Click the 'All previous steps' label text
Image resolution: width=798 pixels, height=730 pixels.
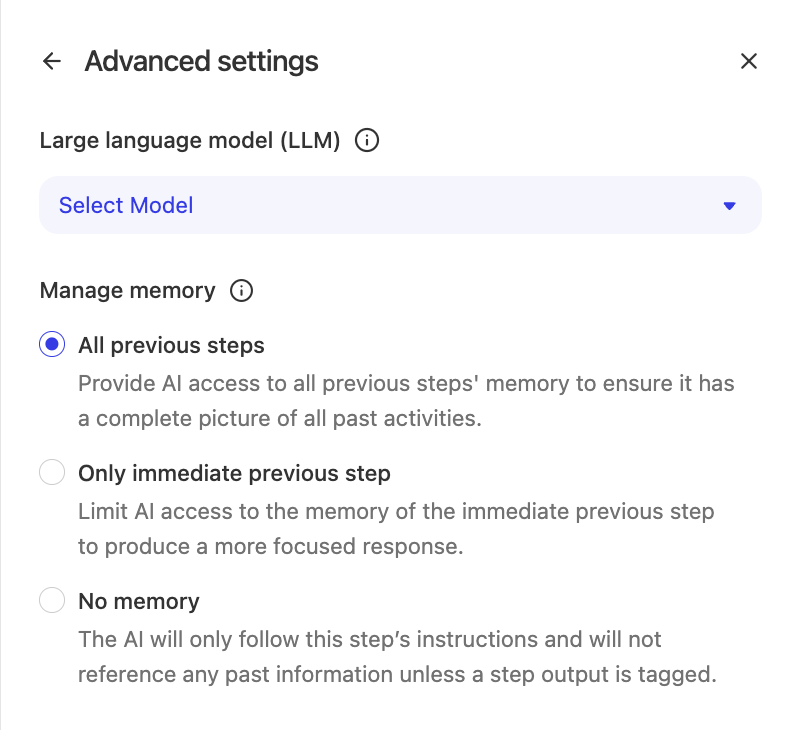click(171, 346)
